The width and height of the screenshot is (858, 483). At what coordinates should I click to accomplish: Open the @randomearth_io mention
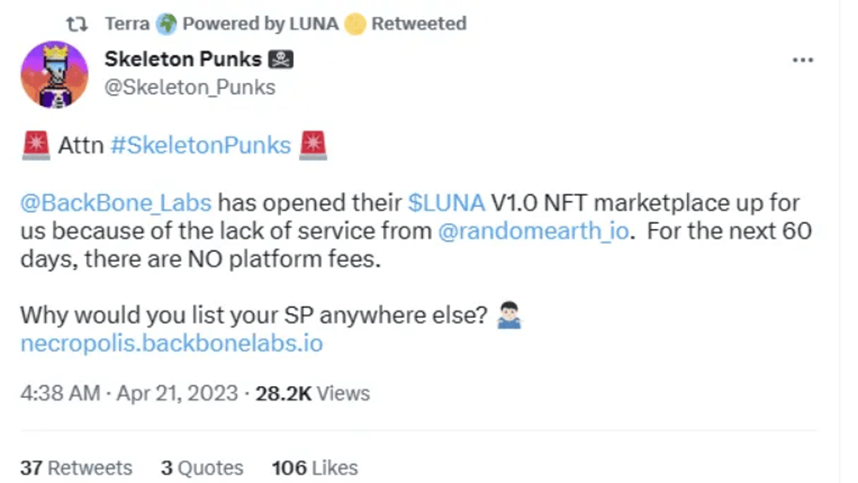pos(523,231)
